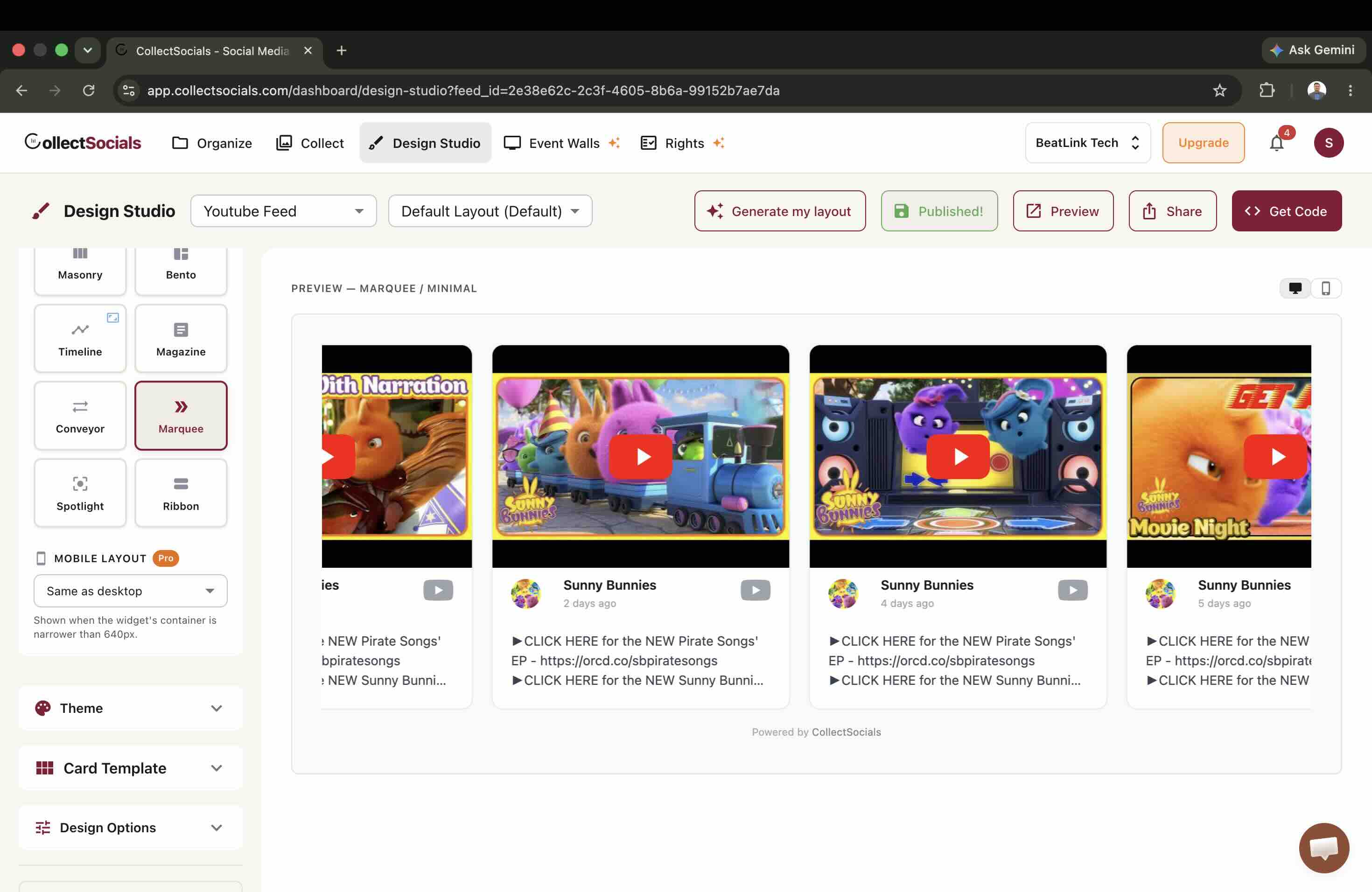This screenshot has width=1372, height=892.
Task: View site information icon in address bar
Action: (x=129, y=91)
